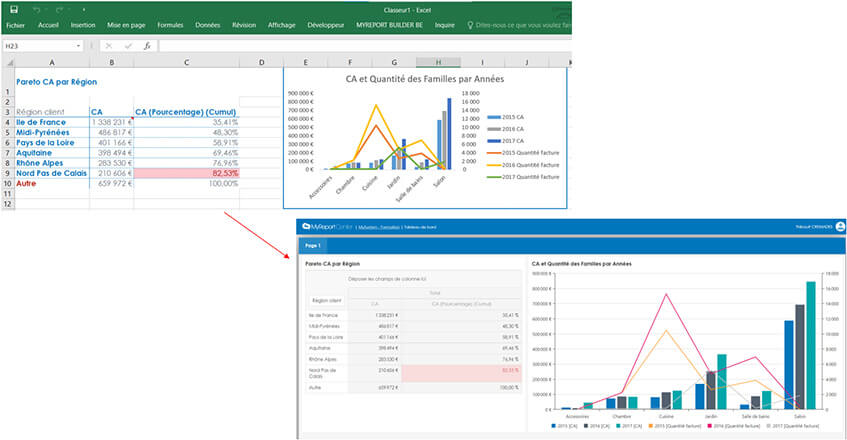The width and height of the screenshot is (847, 440).
Task: Click the red Autre cell
Action: [52, 184]
